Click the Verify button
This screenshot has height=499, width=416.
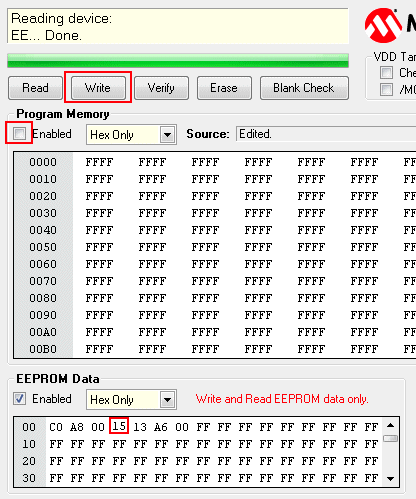tap(161, 88)
